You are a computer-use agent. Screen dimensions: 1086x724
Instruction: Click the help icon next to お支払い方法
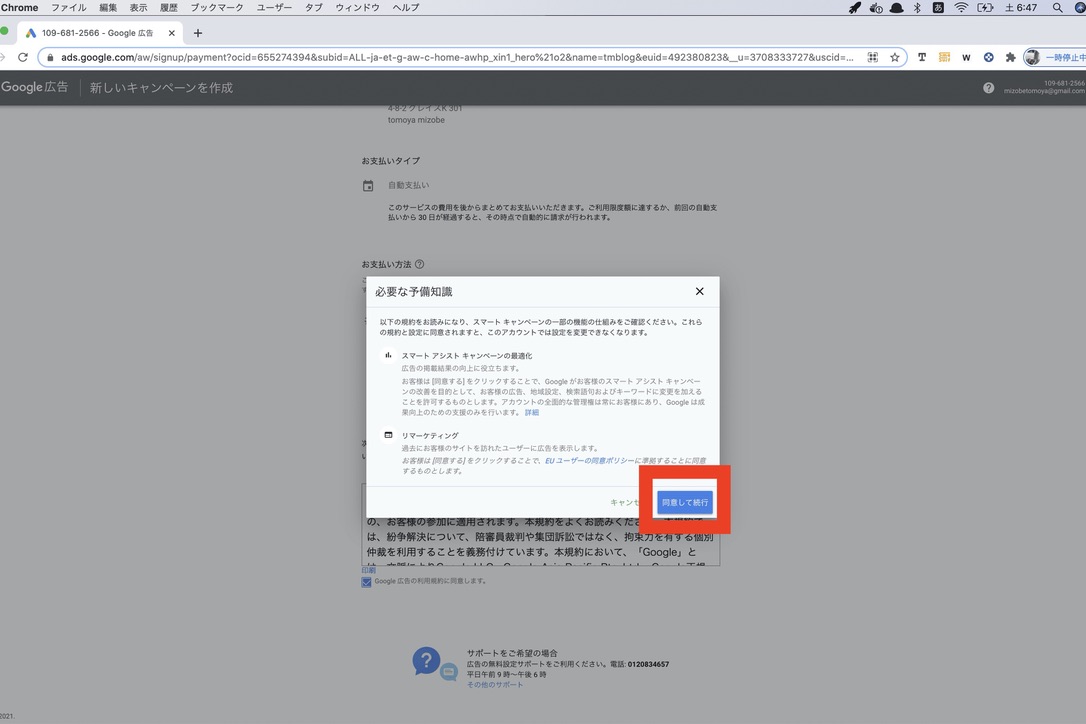point(420,264)
